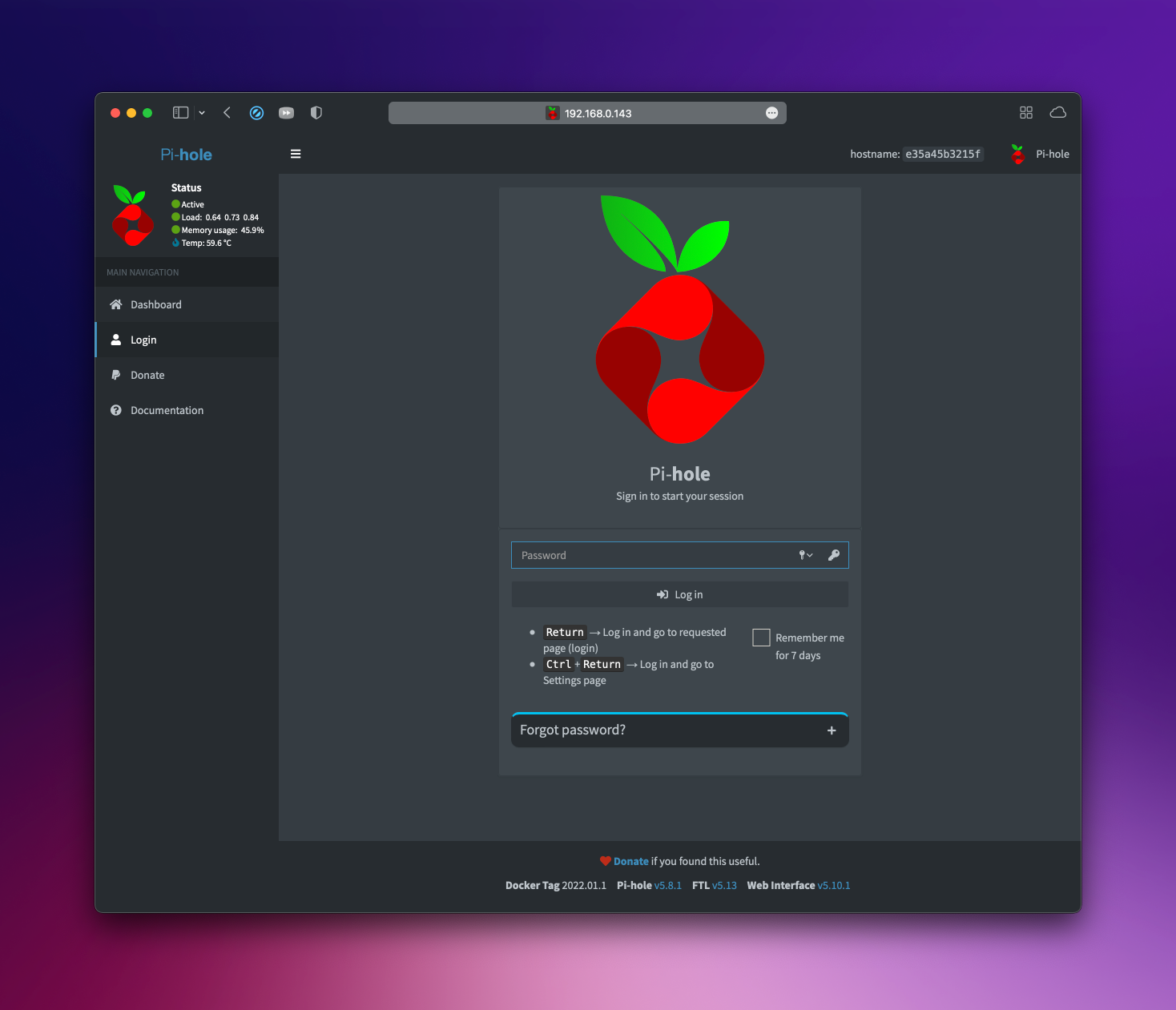Toggle Safari sidebar panel icon
This screenshot has width=1176, height=1010.
coord(180,113)
